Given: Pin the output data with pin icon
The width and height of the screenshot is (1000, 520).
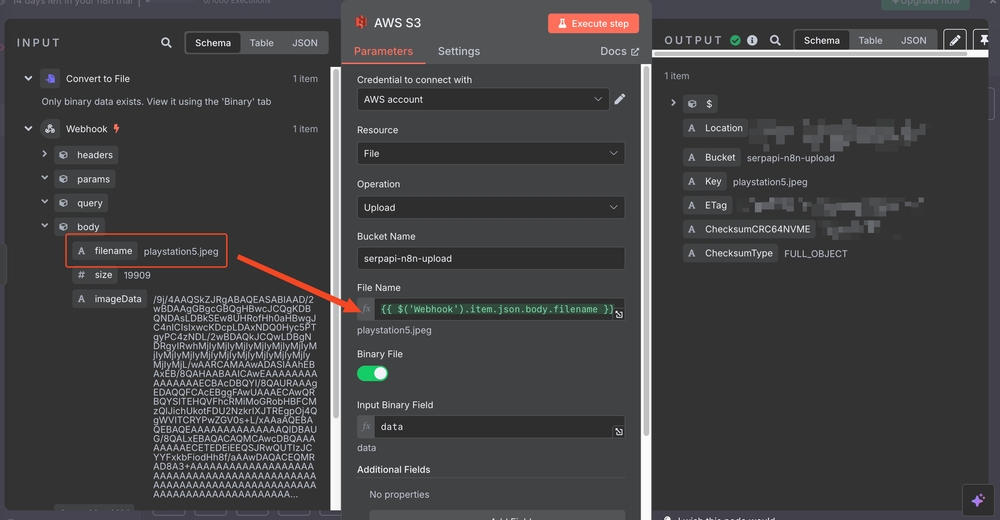Looking at the screenshot, I should point(985,40).
